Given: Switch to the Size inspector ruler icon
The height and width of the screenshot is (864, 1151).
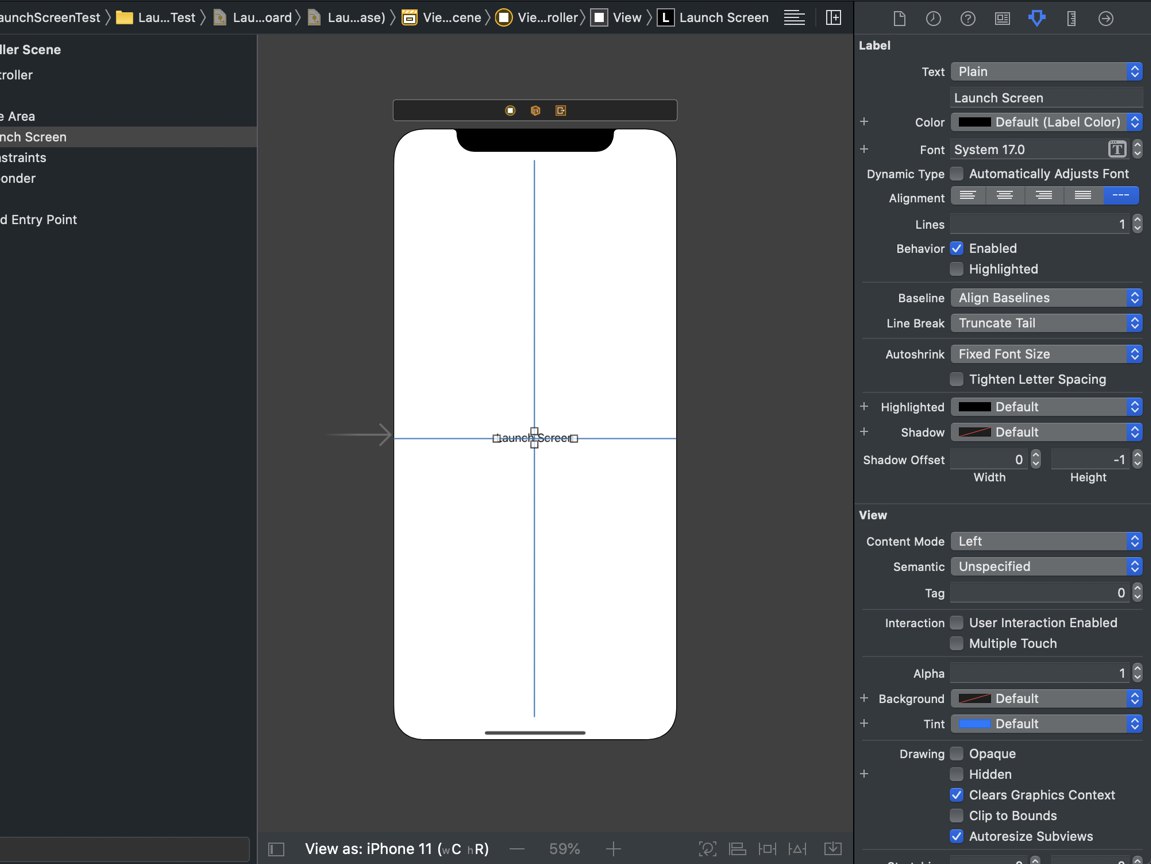Looking at the screenshot, I should 1071,19.
